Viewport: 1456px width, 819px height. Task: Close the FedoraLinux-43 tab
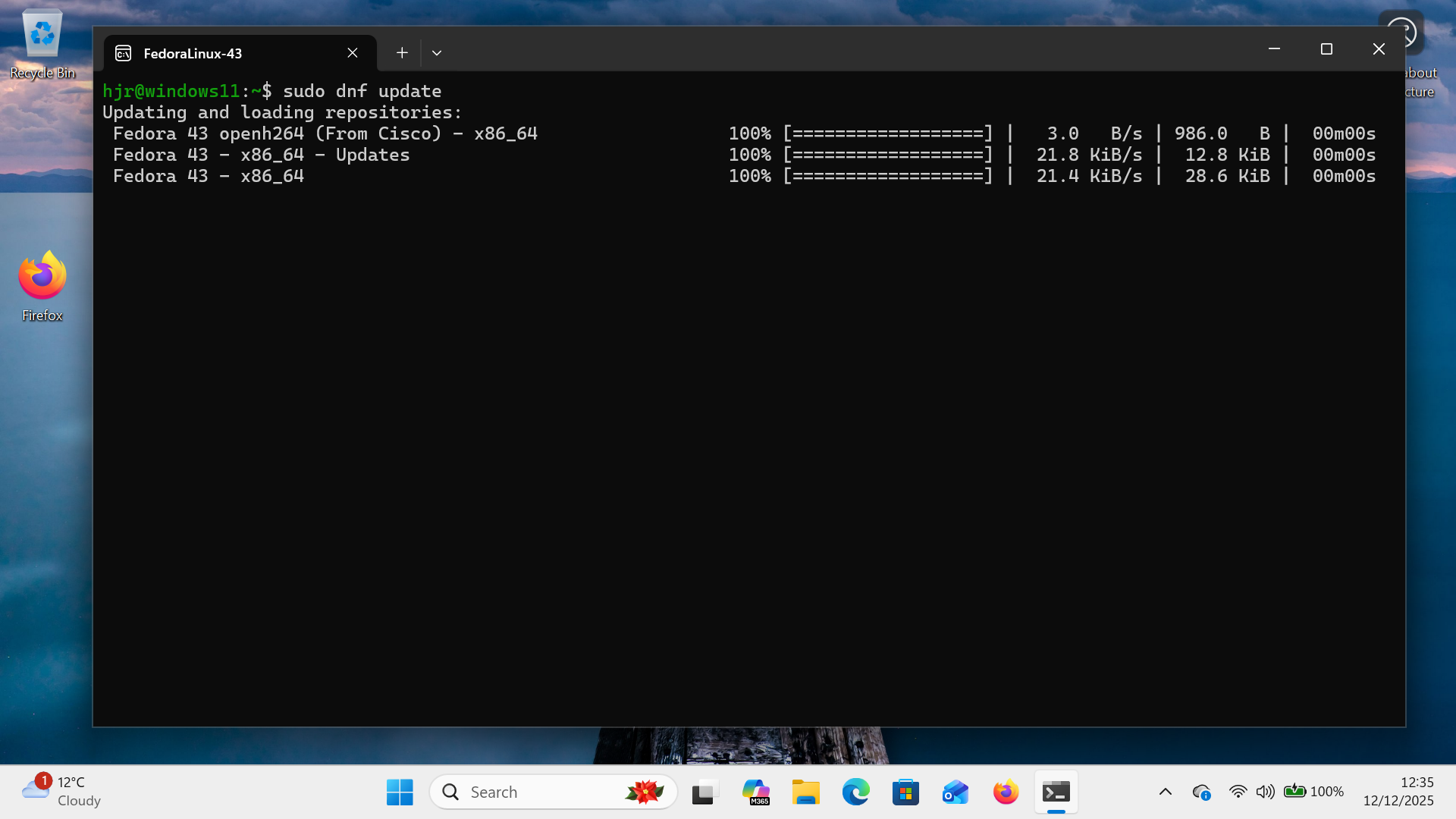coord(353,53)
